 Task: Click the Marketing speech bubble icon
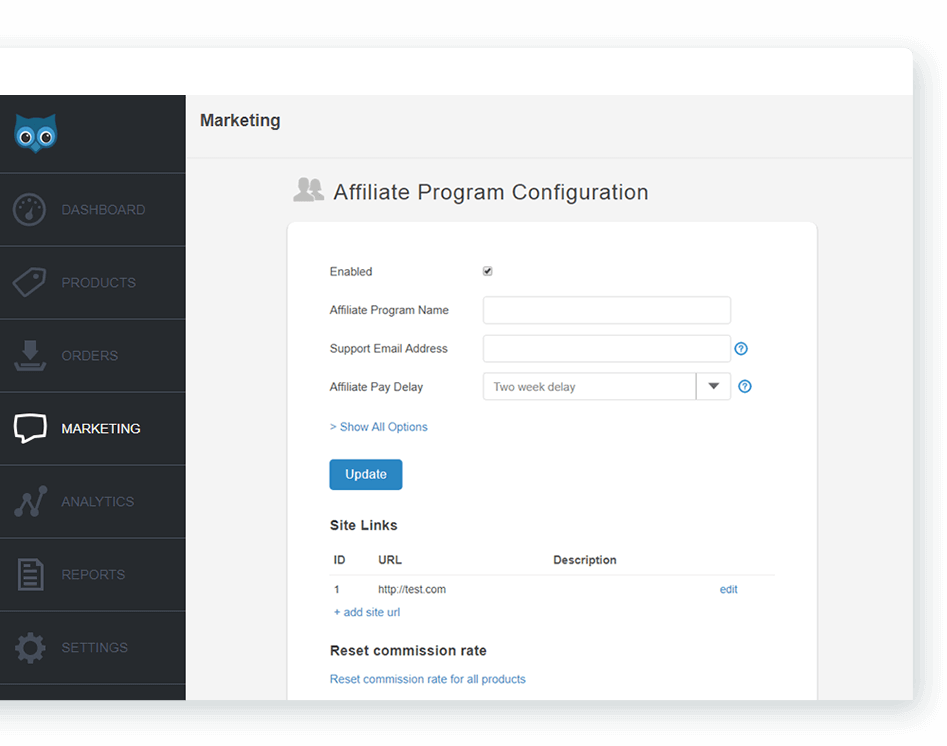click(x=30, y=428)
